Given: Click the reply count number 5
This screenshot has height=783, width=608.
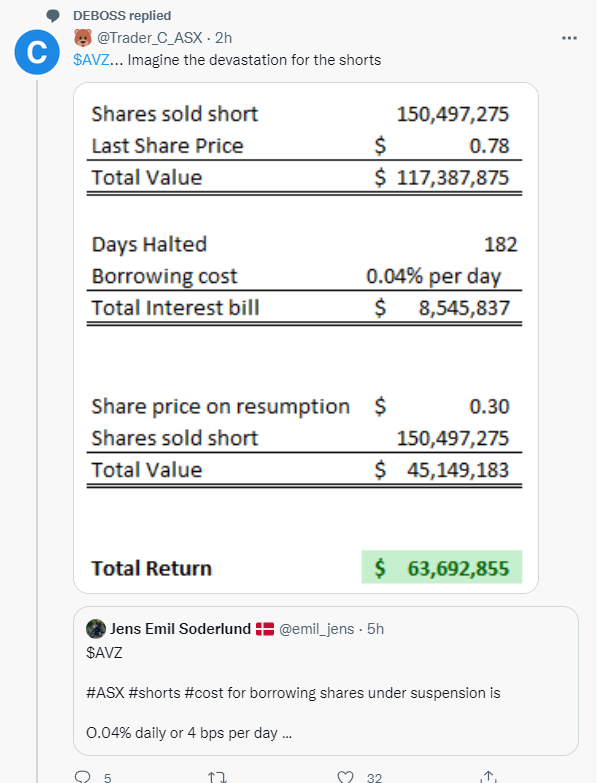Looking at the screenshot, I should pyautogui.click(x=107, y=776).
